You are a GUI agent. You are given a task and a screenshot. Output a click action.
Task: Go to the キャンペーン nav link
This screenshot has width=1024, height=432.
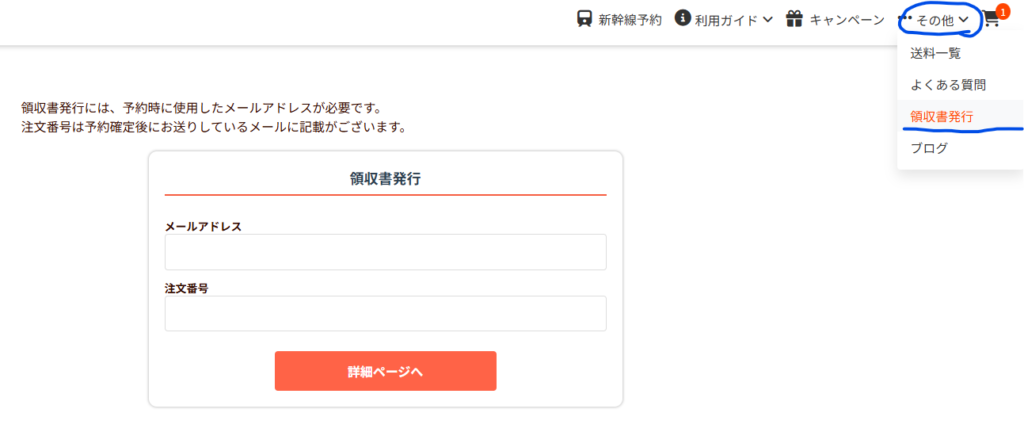tap(847, 20)
